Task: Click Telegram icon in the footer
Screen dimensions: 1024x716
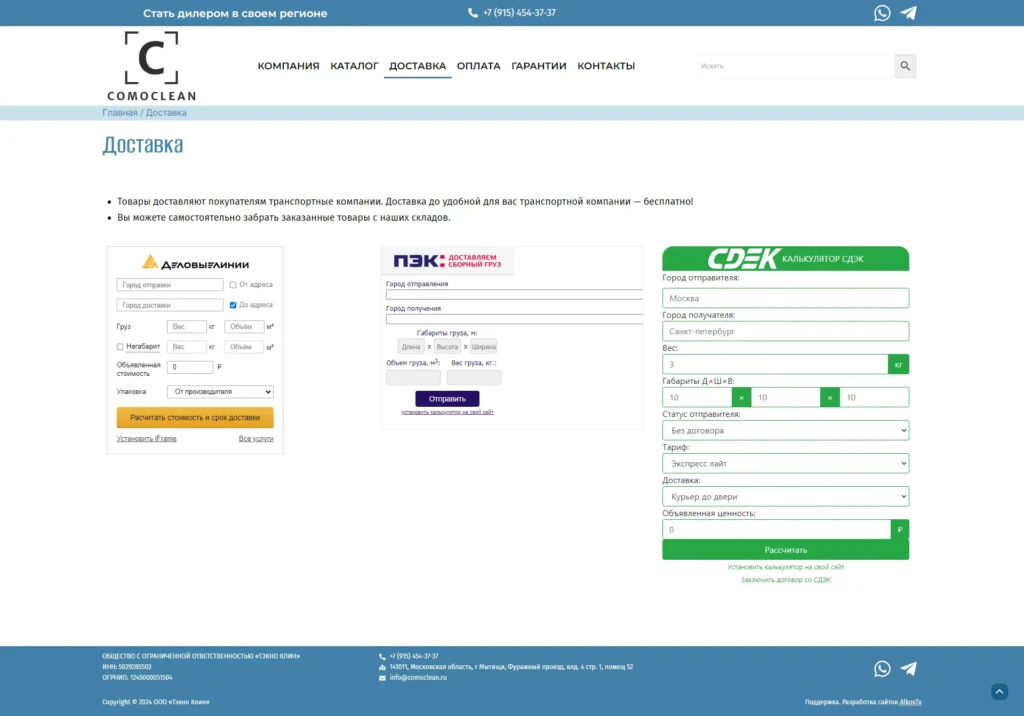Action: pyautogui.click(x=908, y=668)
